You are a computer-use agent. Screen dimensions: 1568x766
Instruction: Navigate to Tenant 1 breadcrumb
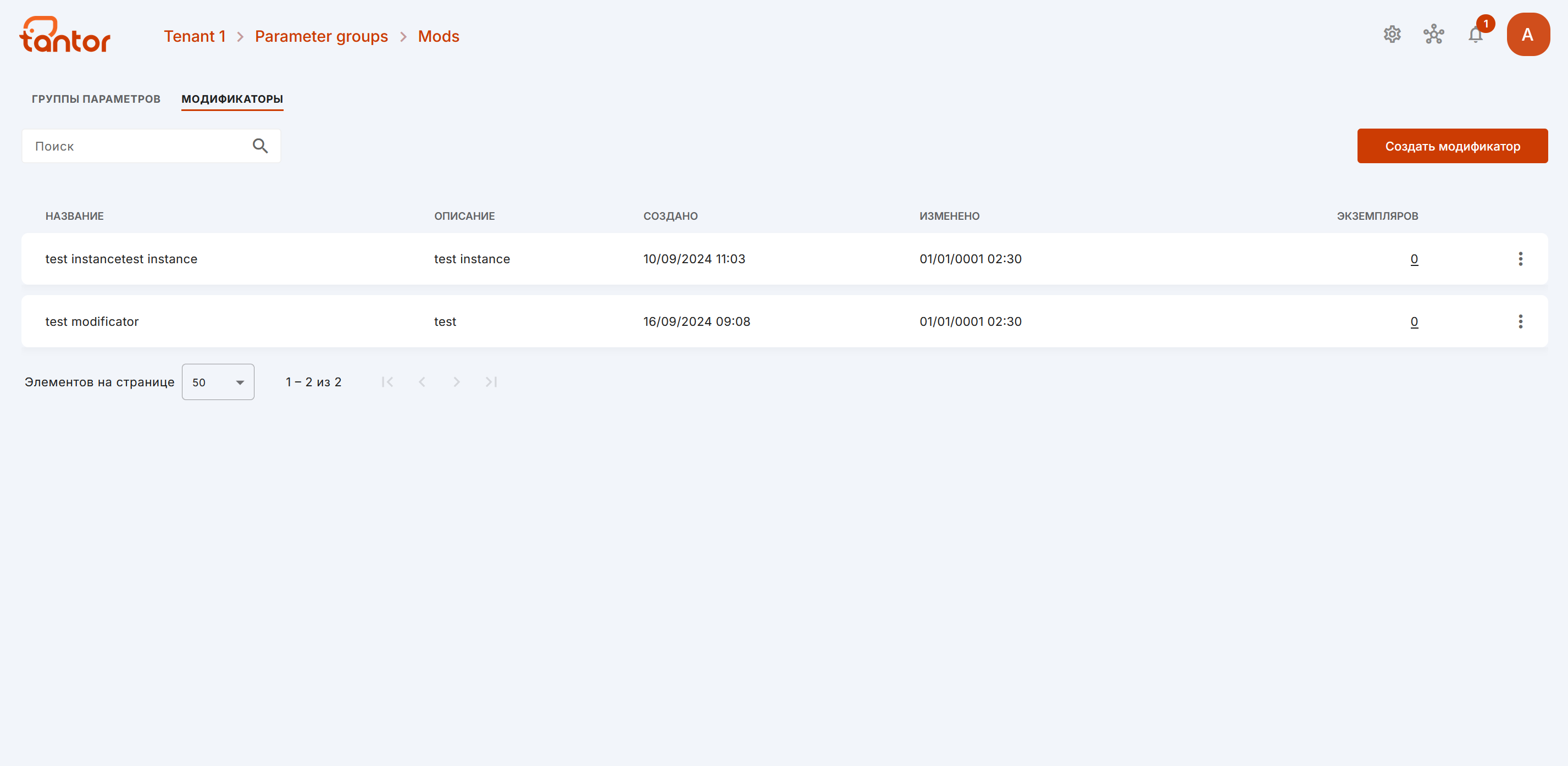click(195, 36)
